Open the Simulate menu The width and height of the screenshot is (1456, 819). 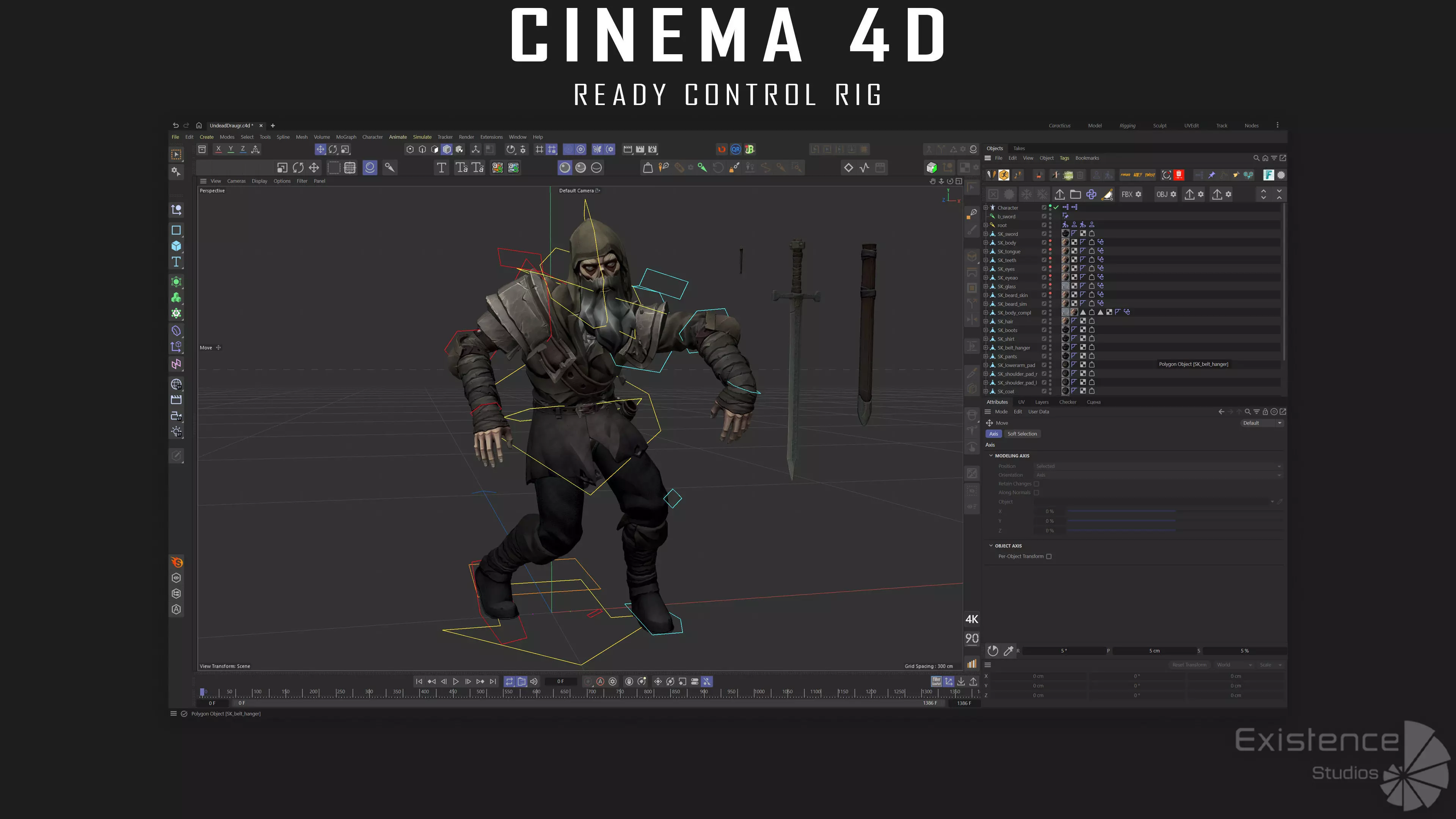coord(422,137)
